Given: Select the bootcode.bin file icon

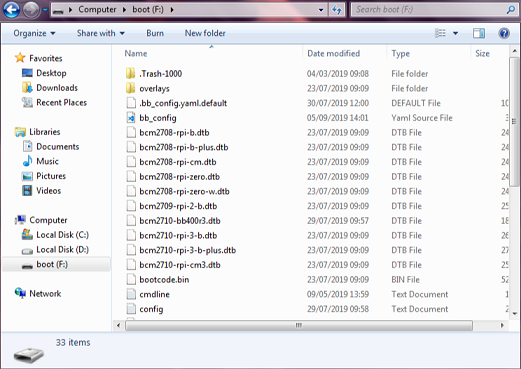Looking at the screenshot, I should coord(131,279).
